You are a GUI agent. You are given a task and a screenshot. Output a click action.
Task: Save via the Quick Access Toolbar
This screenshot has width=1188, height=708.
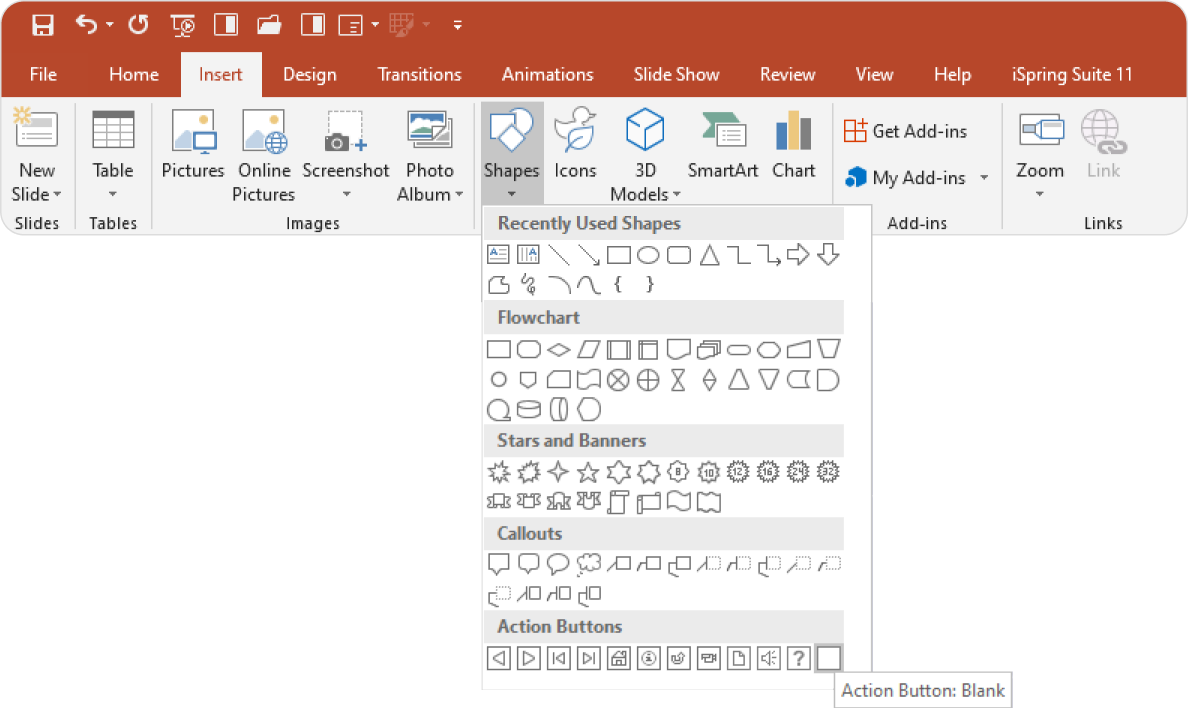41,25
